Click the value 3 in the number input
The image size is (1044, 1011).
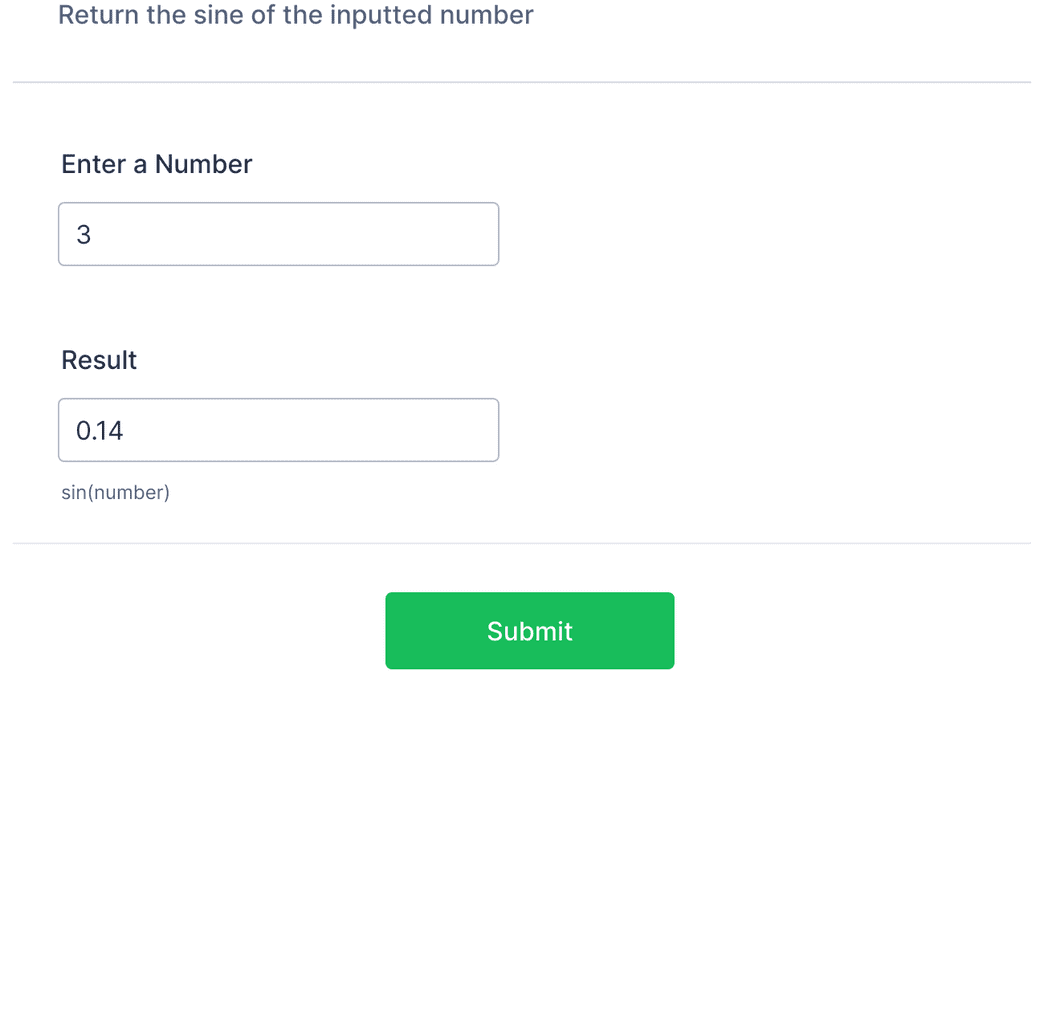pyautogui.click(x=84, y=233)
